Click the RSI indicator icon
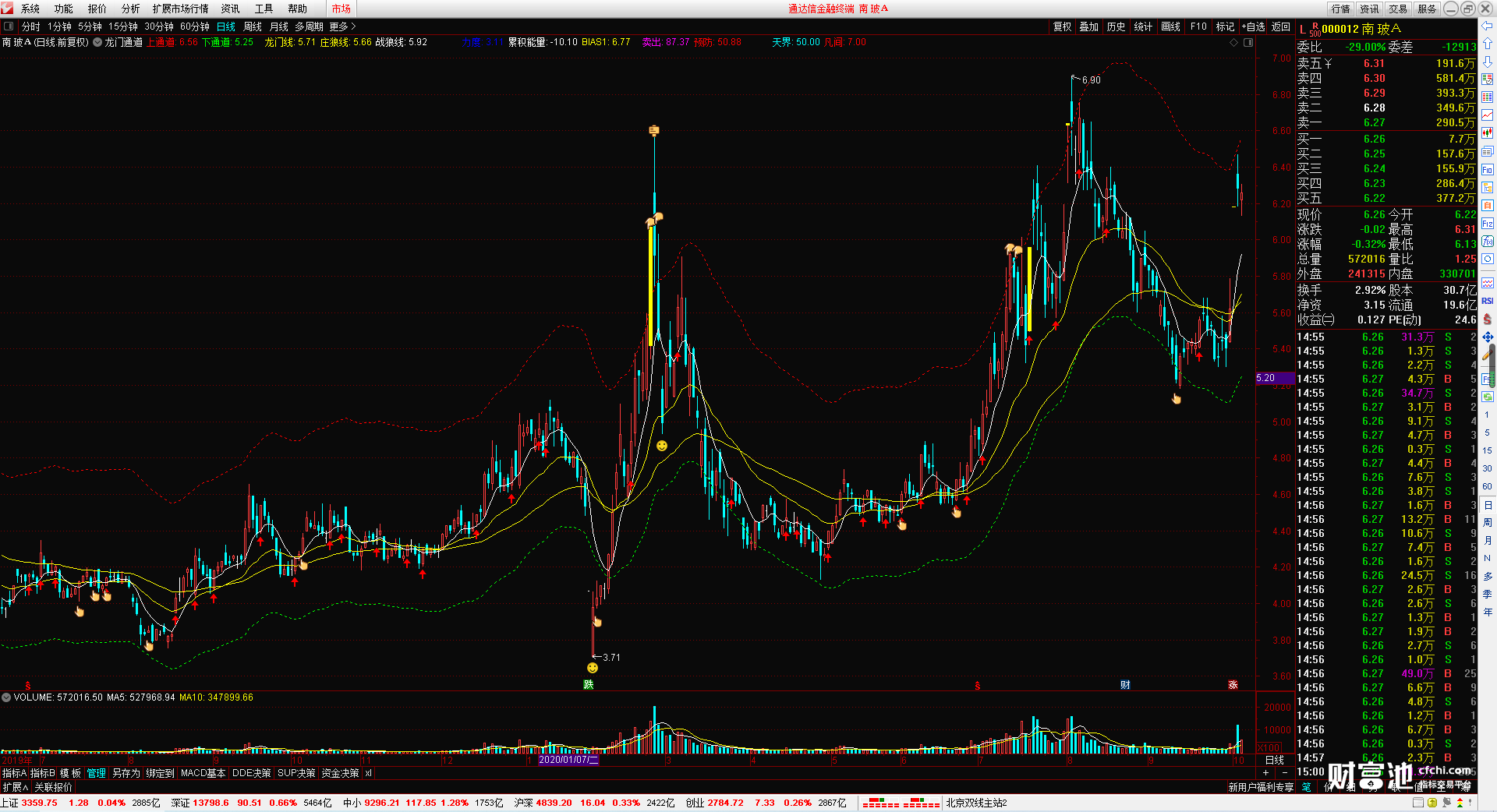The height and width of the screenshot is (812, 1497). pyautogui.click(x=1488, y=301)
